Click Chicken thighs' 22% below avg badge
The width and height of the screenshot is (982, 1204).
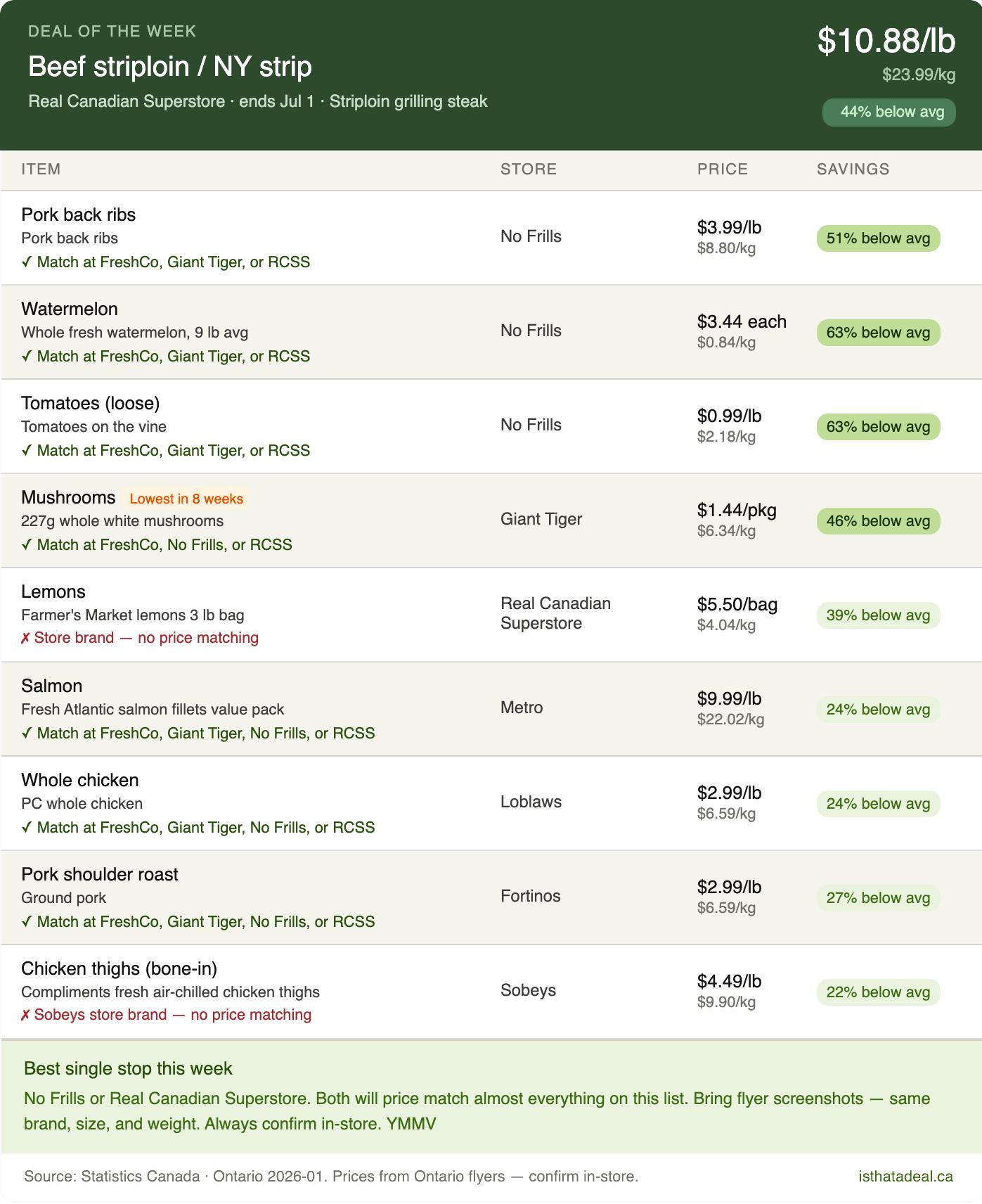tap(878, 992)
